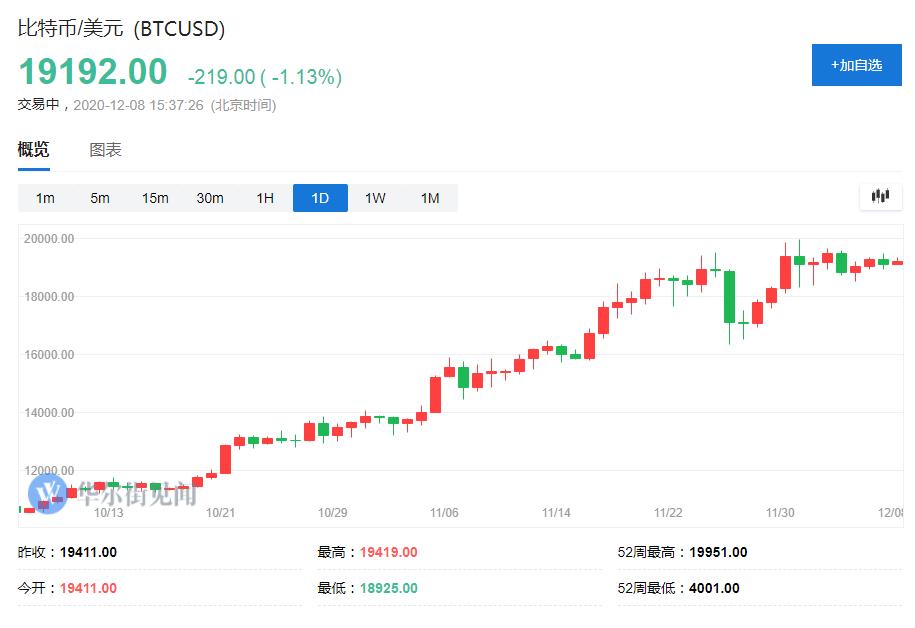
Task: Switch to the 概览 overview tab
Action: tap(33, 150)
